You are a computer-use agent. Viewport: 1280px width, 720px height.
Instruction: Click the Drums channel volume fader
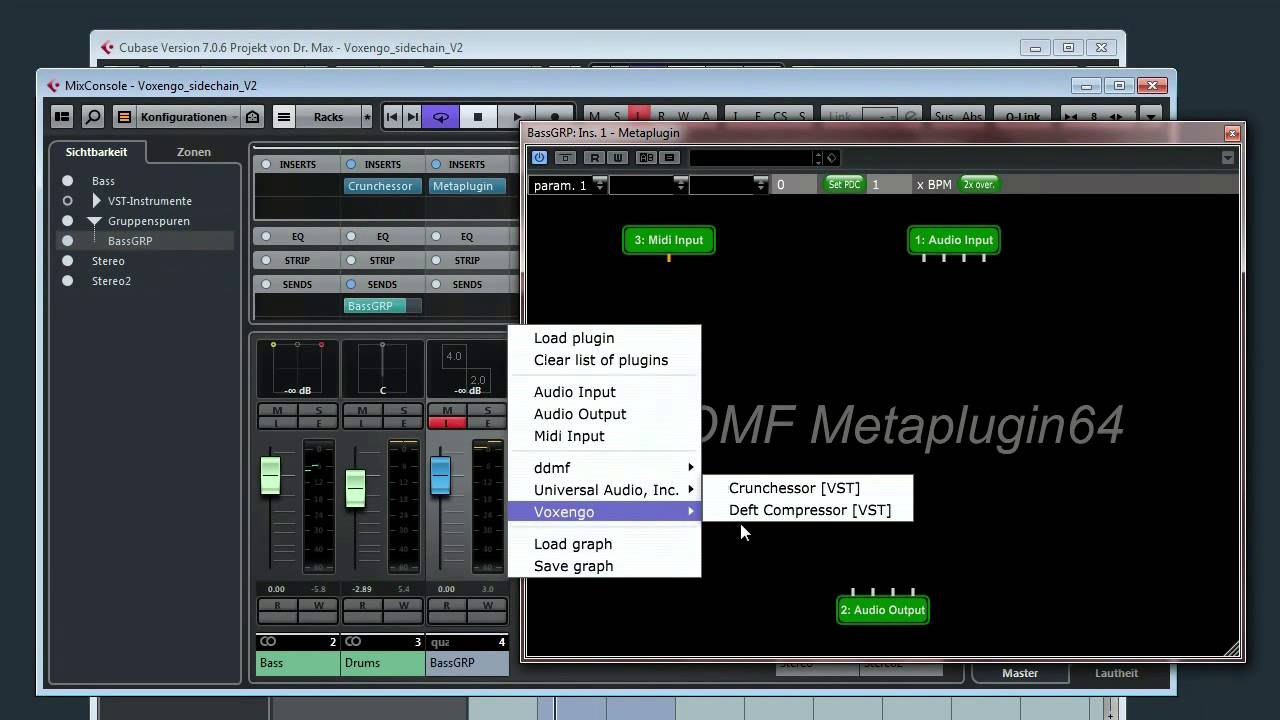355,489
